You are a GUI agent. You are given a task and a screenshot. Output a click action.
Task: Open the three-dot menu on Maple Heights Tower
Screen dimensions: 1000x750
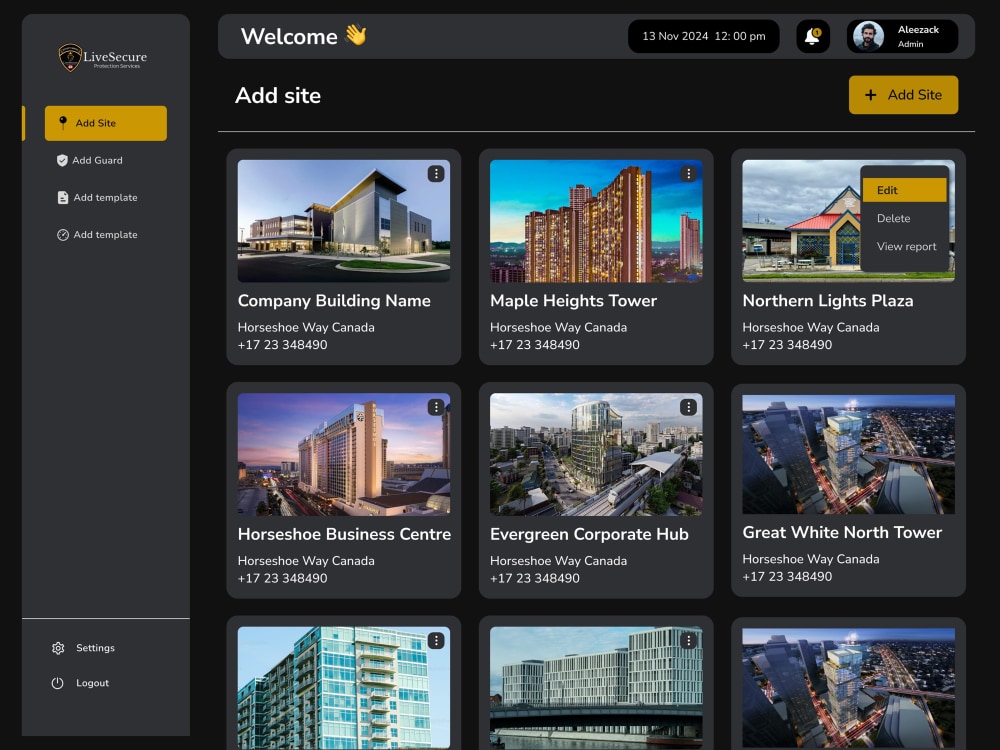coord(688,173)
